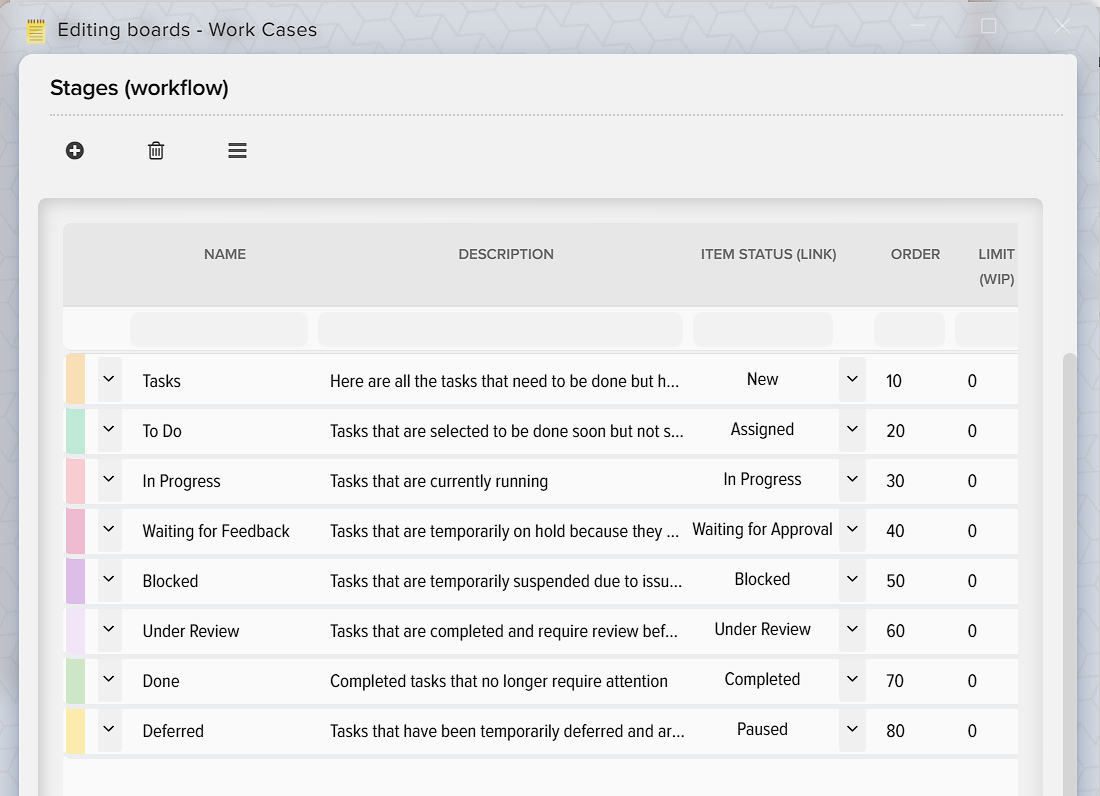Screen dimensions: 1100x796
Task: Click the Blocked stage name cell
Action: click(x=170, y=581)
